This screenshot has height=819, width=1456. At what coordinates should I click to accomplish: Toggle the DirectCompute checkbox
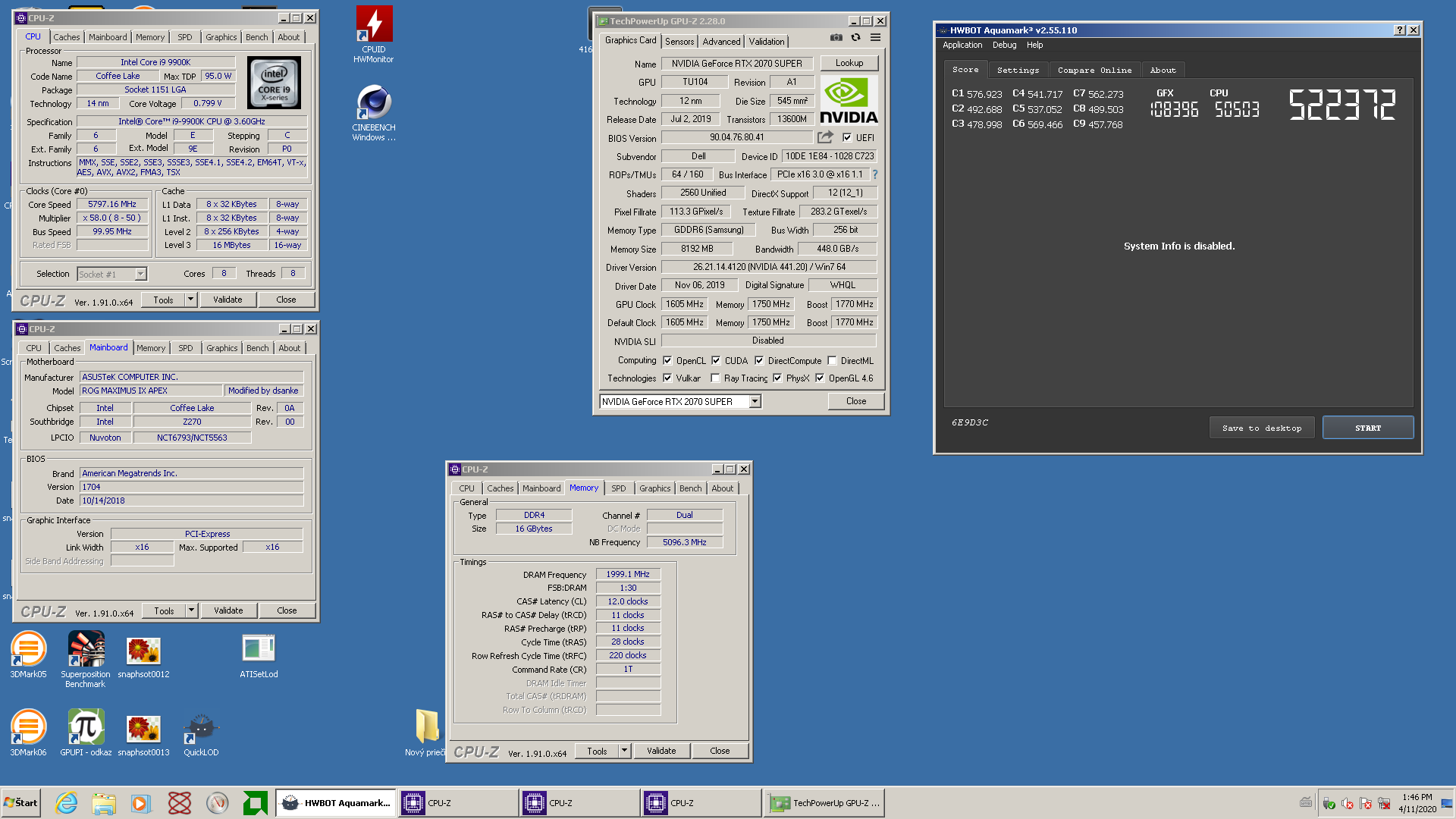759,361
